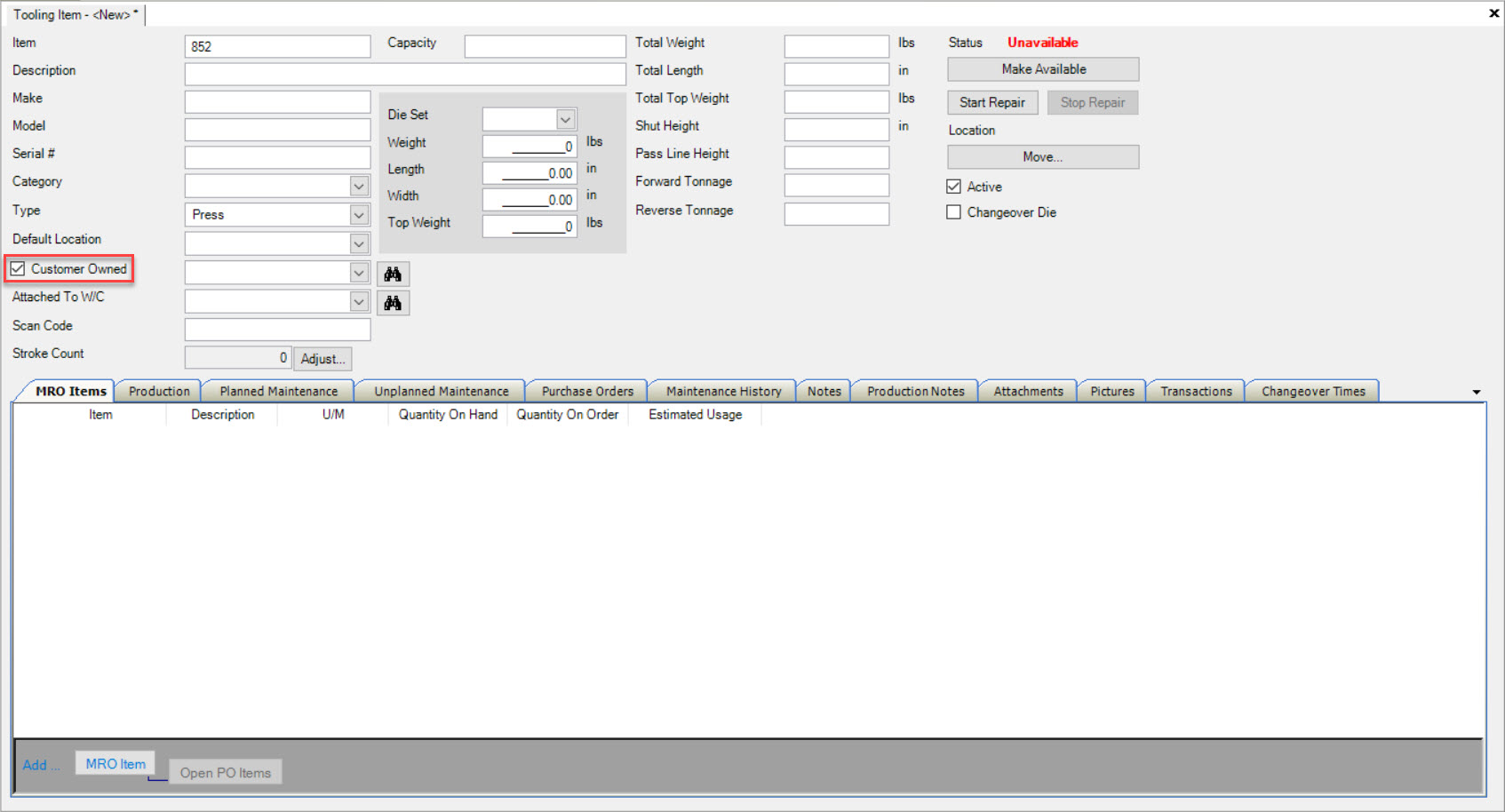Screen dimensions: 1505x812
Task: Open the Purchase Orders tab
Action: tap(587, 391)
